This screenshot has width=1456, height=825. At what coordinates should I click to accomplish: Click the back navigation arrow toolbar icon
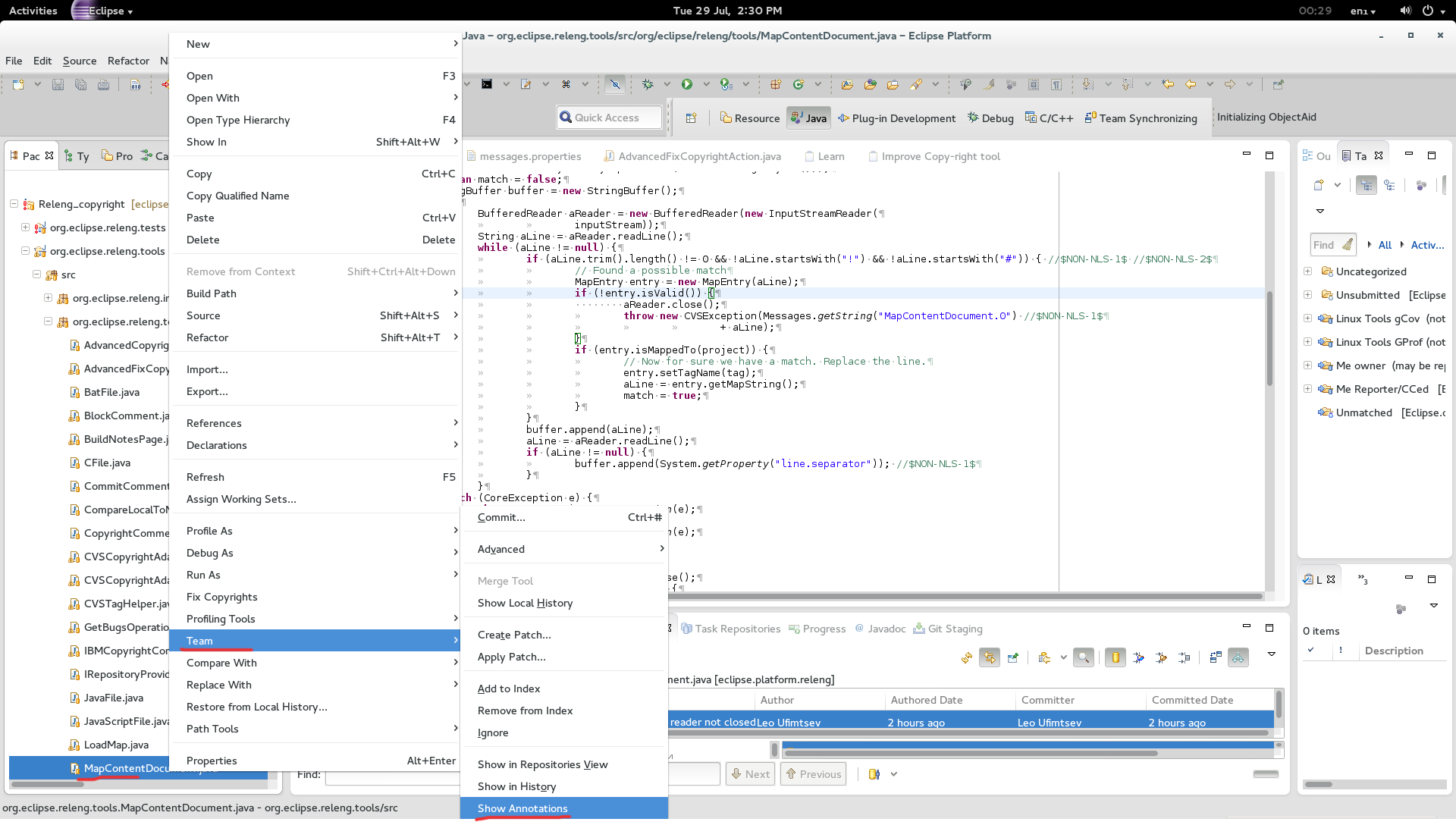(1191, 84)
